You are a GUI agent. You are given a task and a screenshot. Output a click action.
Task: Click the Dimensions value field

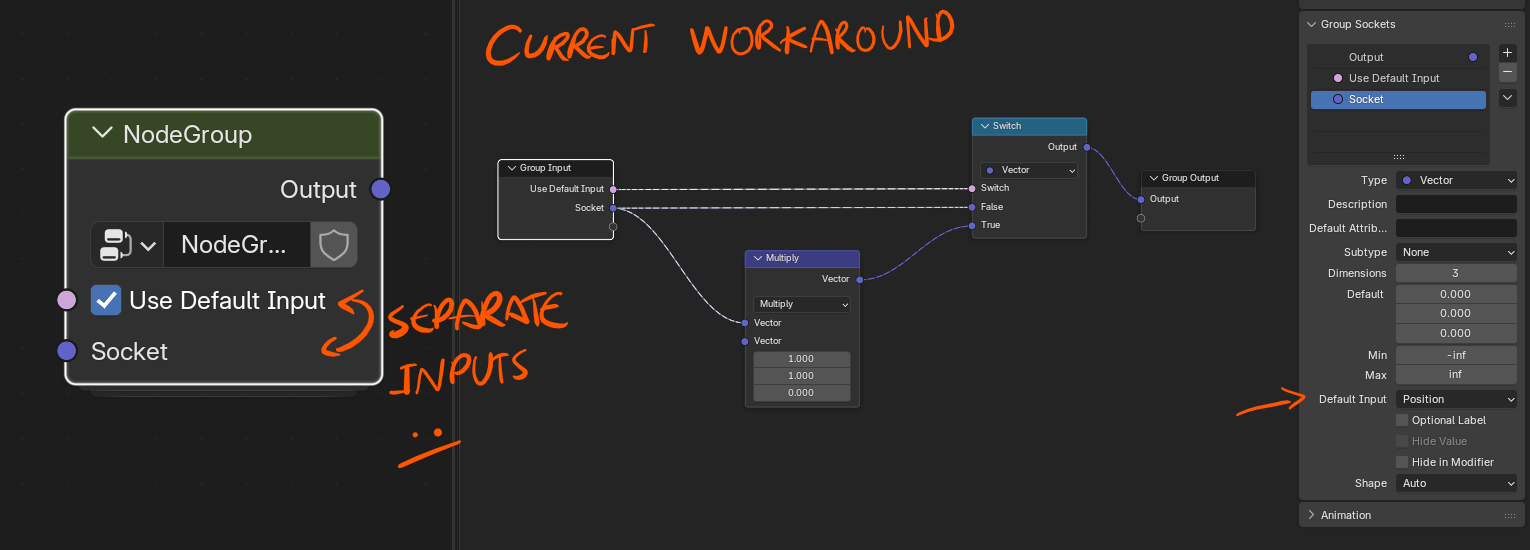pyautogui.click(x=1456, y=273)
